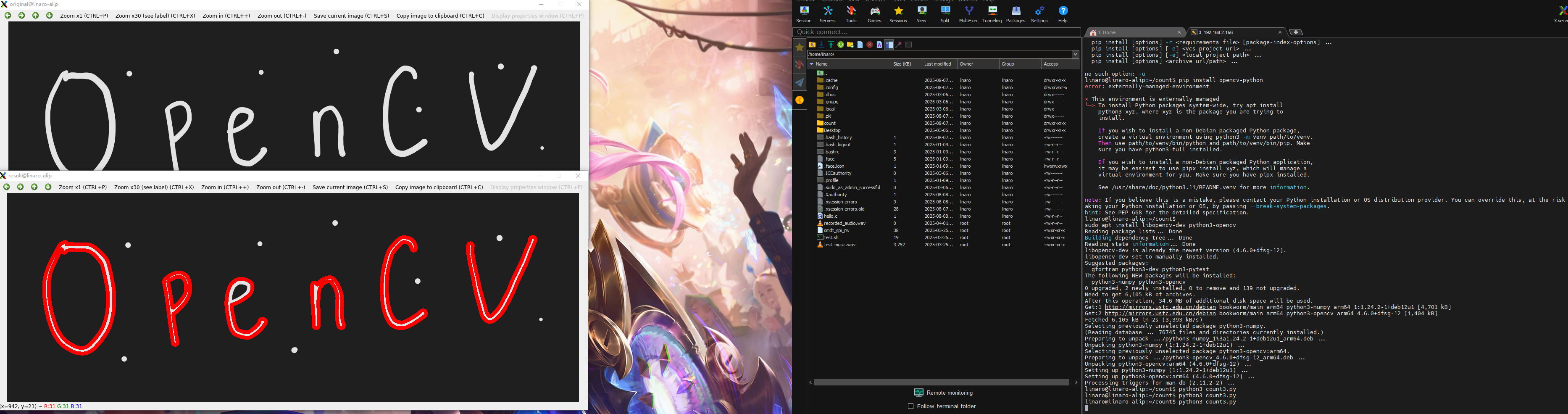
Task: Expand the /home/linaro/ path dropdown
Action: pyautogui.click(x=1075, y=54)
